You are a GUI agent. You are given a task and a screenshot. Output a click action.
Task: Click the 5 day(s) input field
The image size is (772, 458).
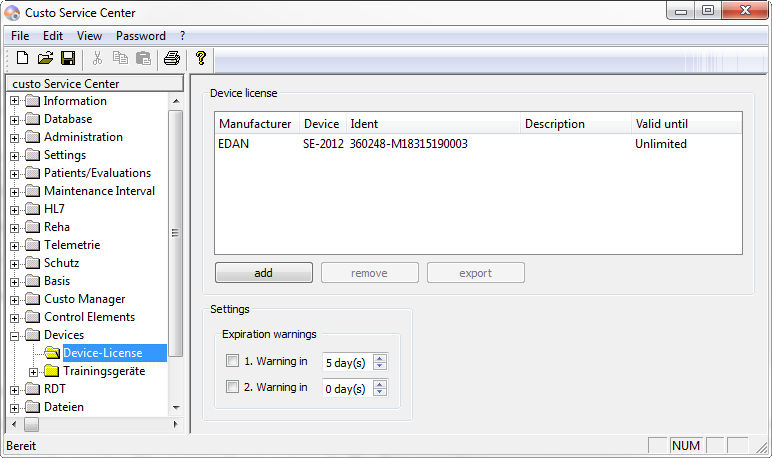click(348, 362)
